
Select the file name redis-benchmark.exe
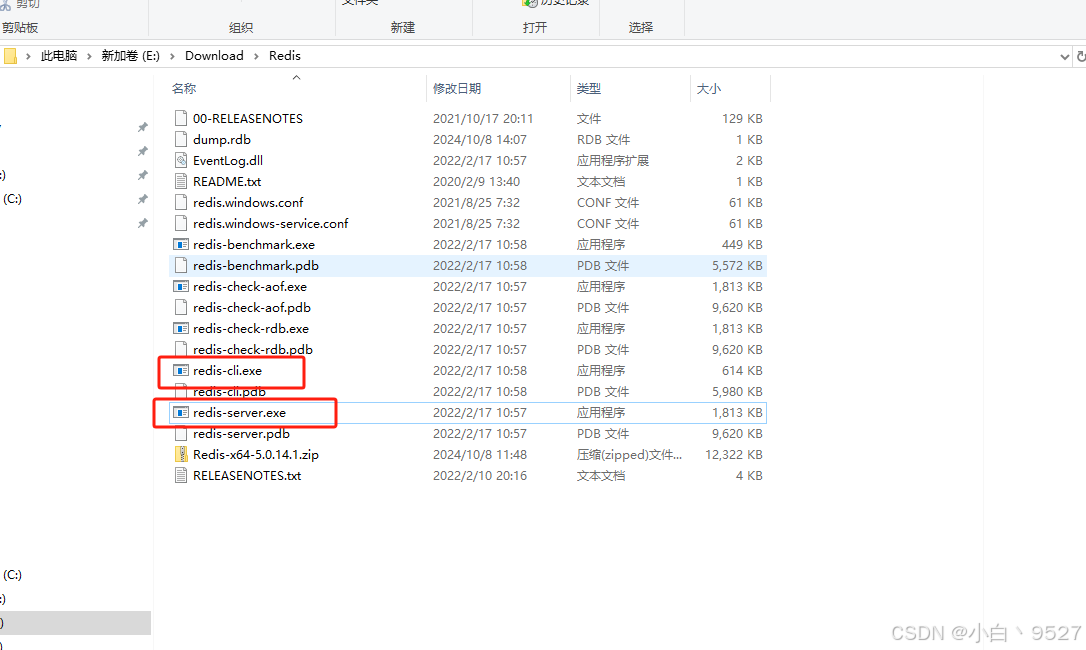click(x=253, y=245)
